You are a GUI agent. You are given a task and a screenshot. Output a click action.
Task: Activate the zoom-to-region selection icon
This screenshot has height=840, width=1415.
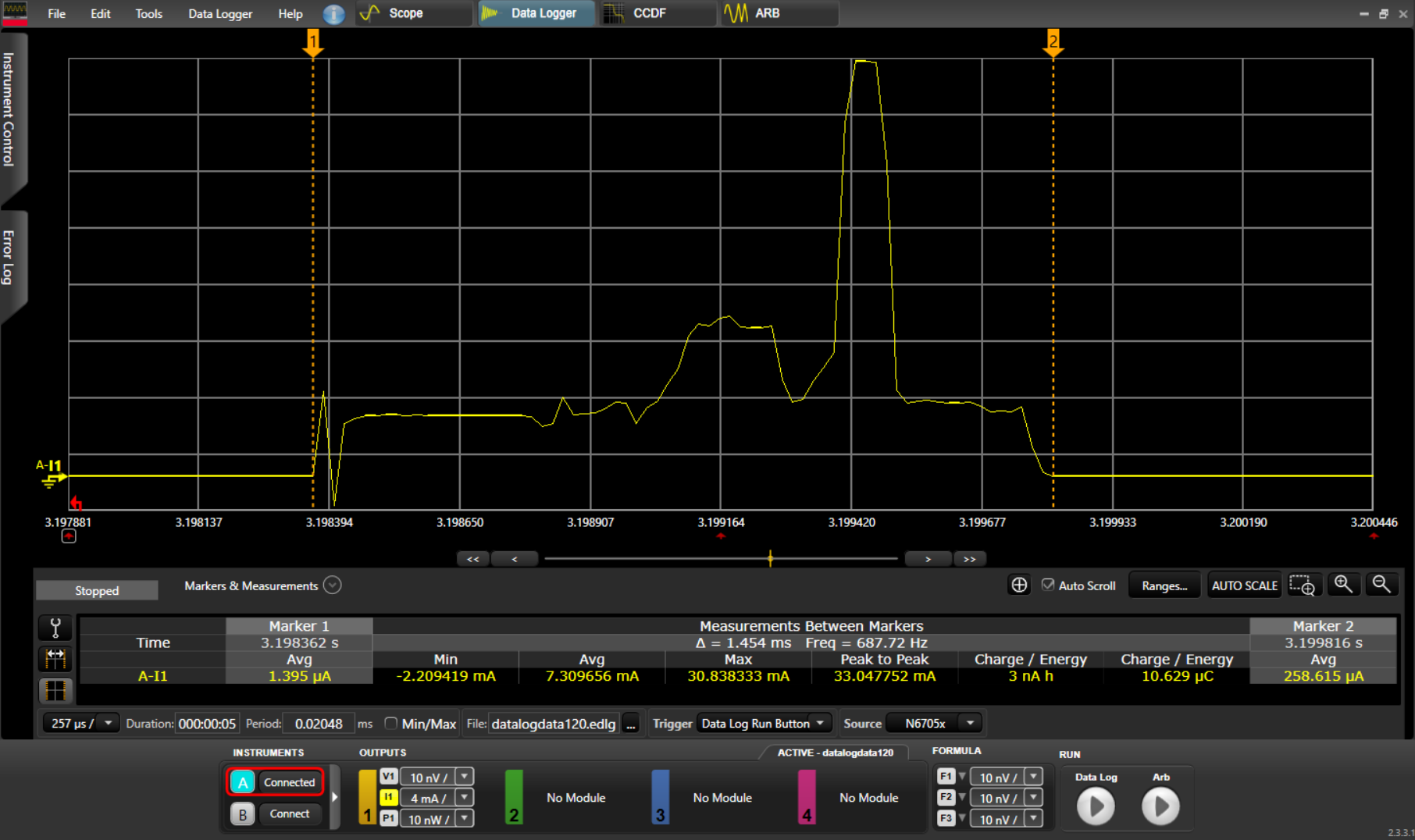click(1303, 586)
